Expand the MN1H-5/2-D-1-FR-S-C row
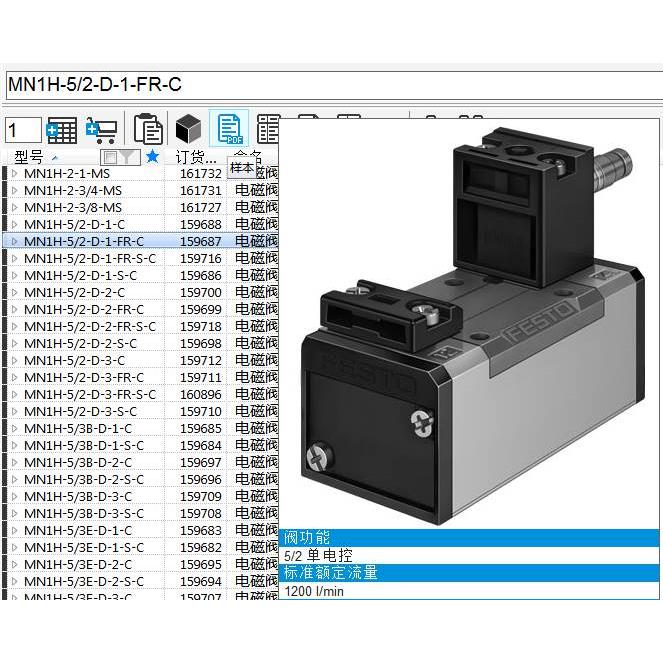 click(x=15, y=258)
